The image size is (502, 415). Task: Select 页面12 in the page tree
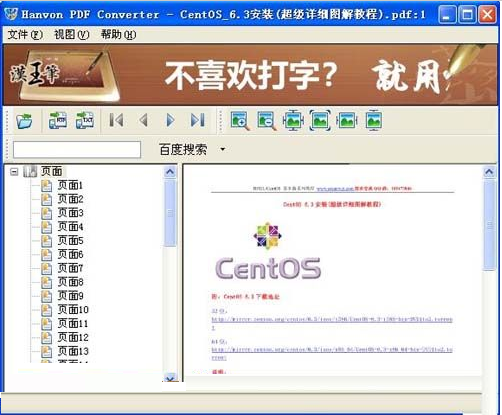pyautogui.click(x=73, y=337)
